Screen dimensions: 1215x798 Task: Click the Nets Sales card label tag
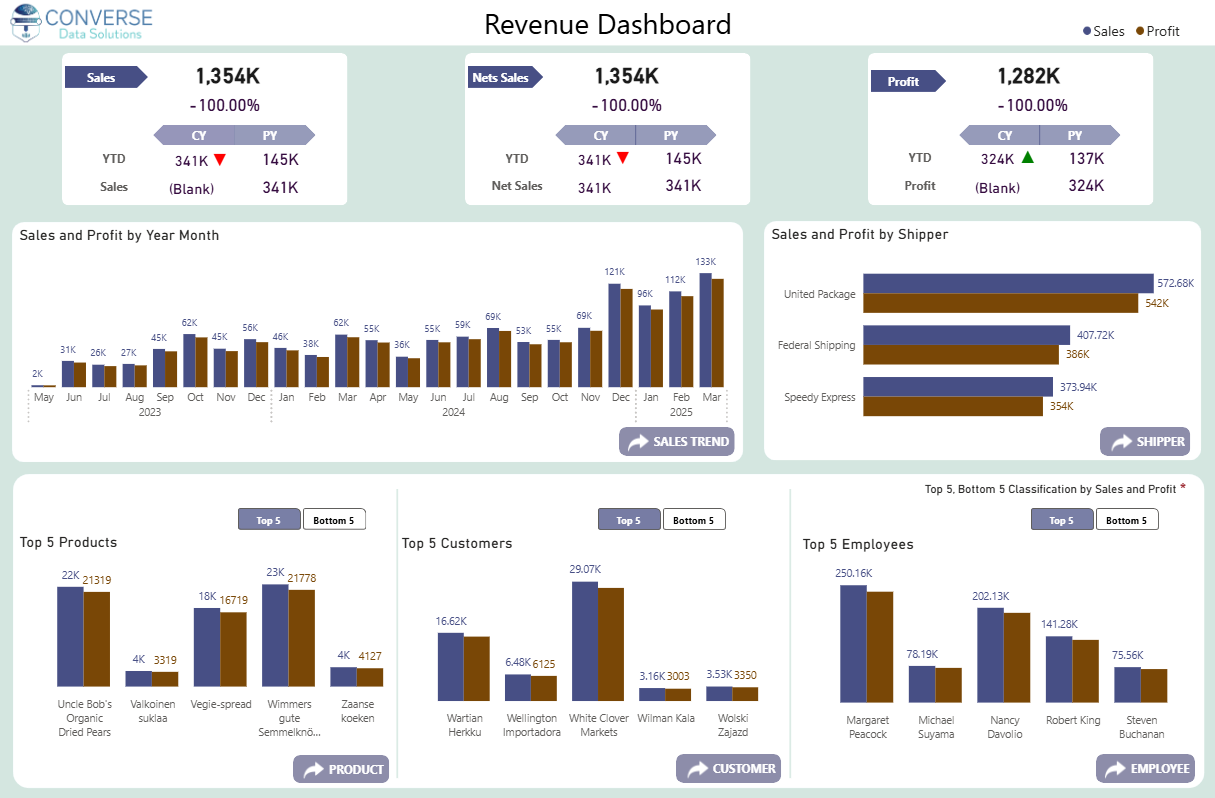[504, 77]
